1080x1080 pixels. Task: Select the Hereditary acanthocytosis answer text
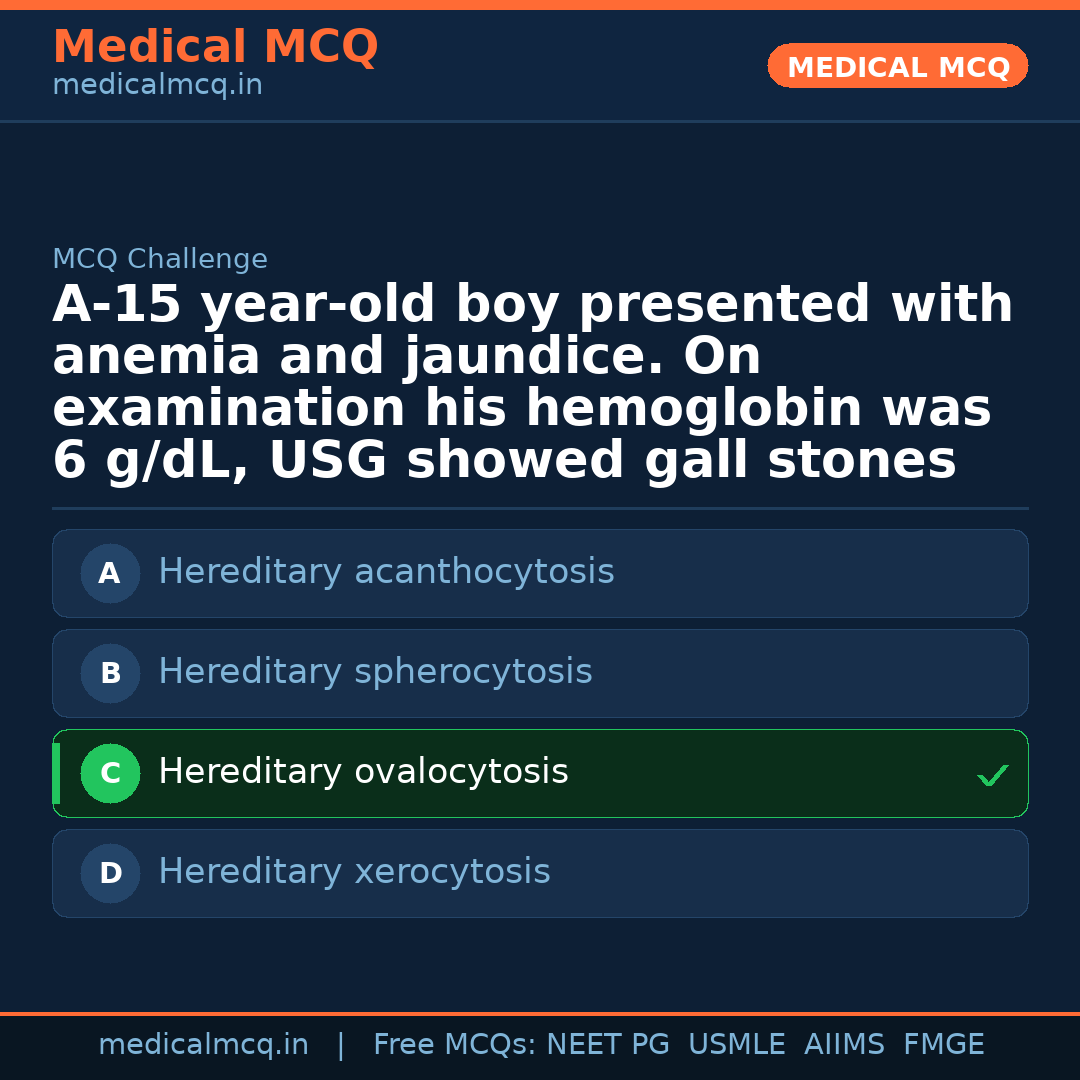tap(386, 572)
